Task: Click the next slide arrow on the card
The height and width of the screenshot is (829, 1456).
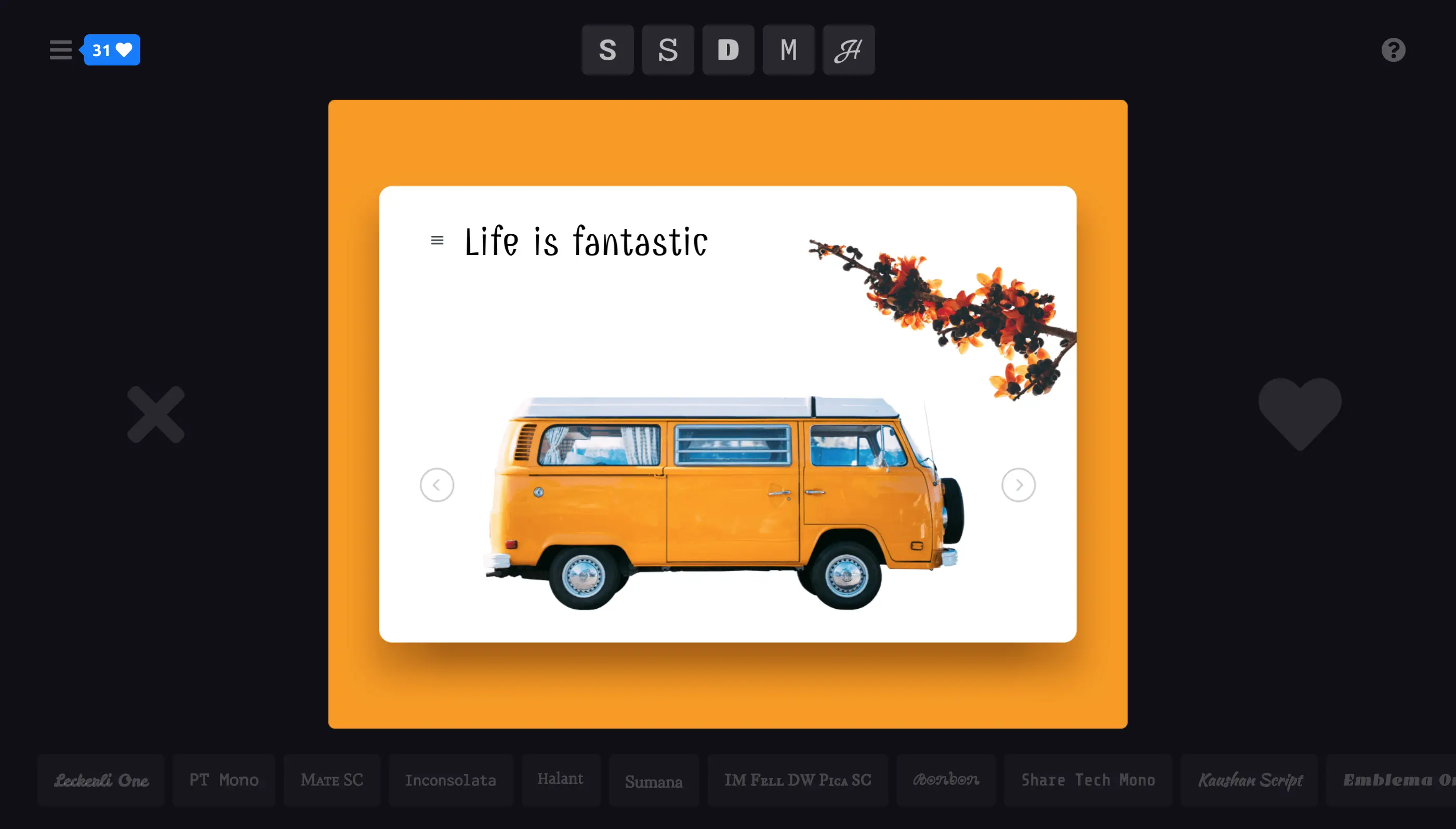Action: point(1018,485)
